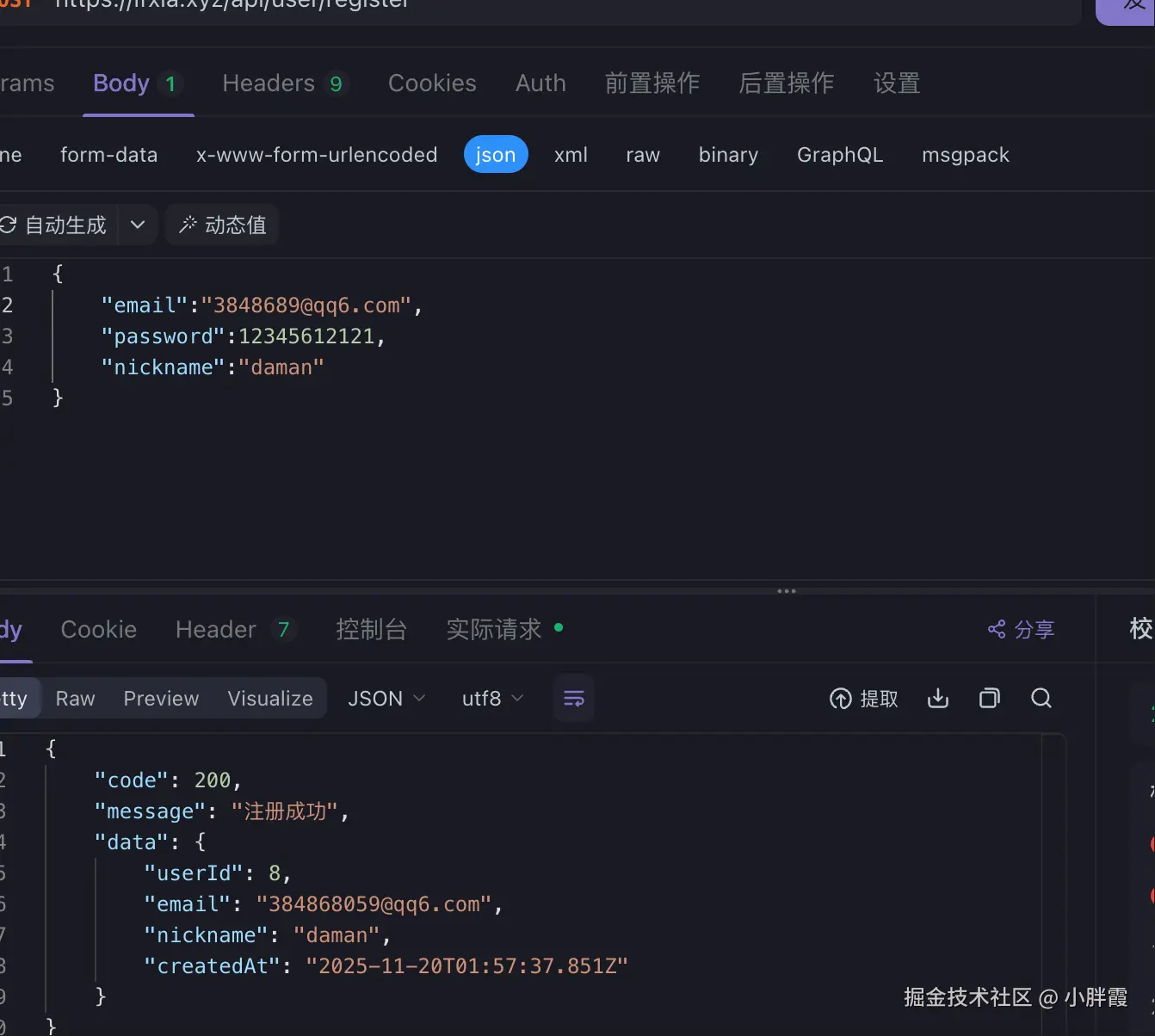Screen dimensions: 1155x1036
Task: Click the 动态值 button
Action: (222, 225)
